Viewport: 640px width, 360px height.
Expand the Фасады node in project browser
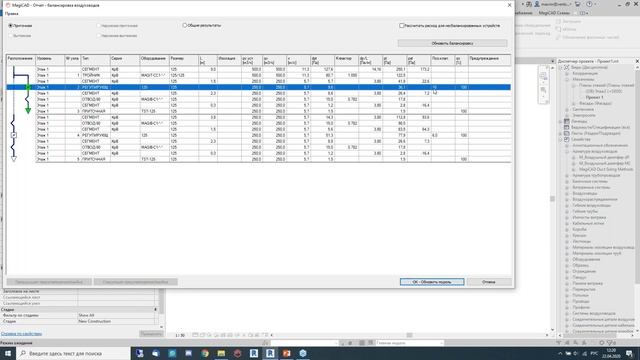tap(573, 104)
